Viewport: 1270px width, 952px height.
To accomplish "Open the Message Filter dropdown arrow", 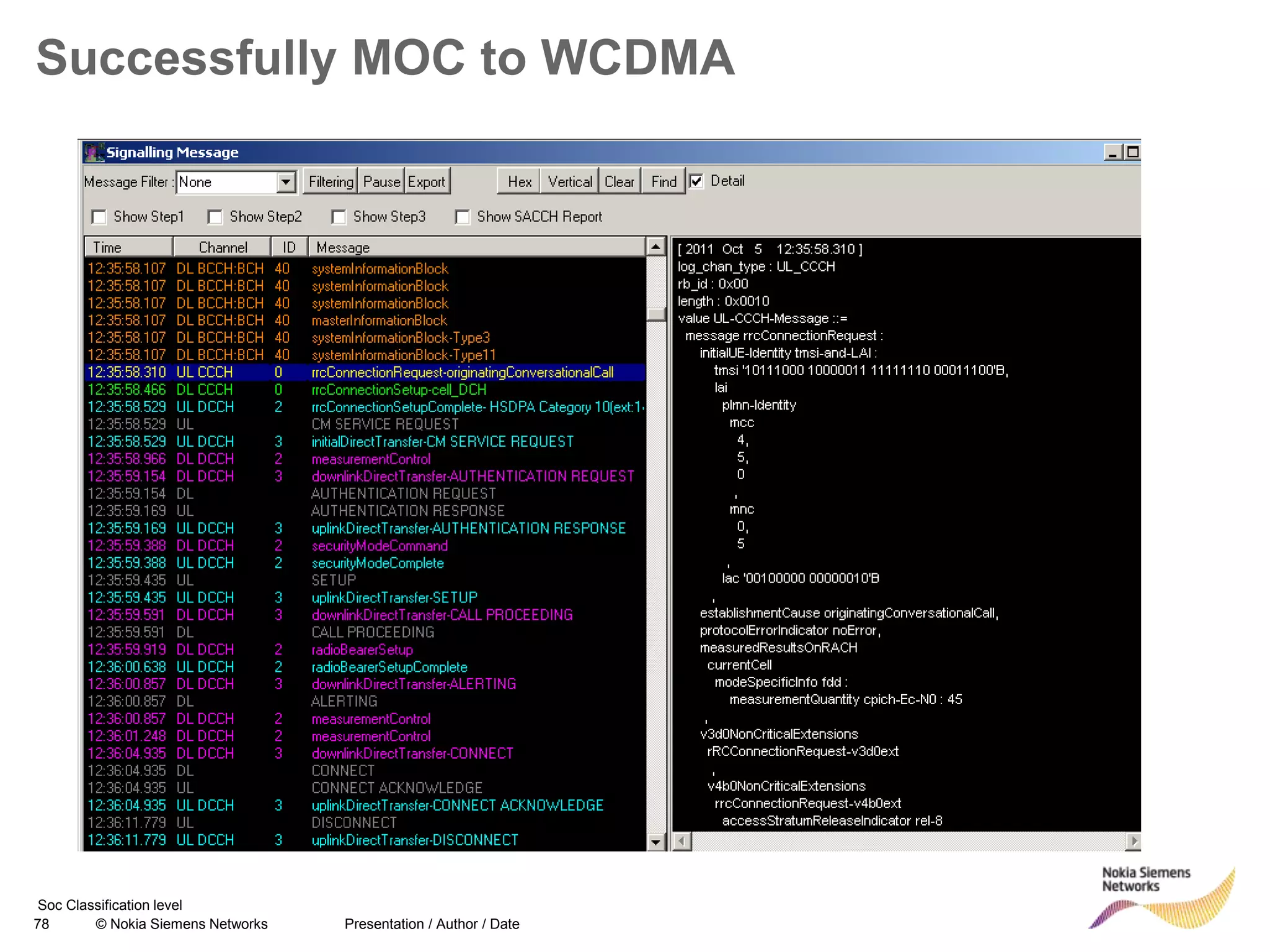I will point(286,182).
